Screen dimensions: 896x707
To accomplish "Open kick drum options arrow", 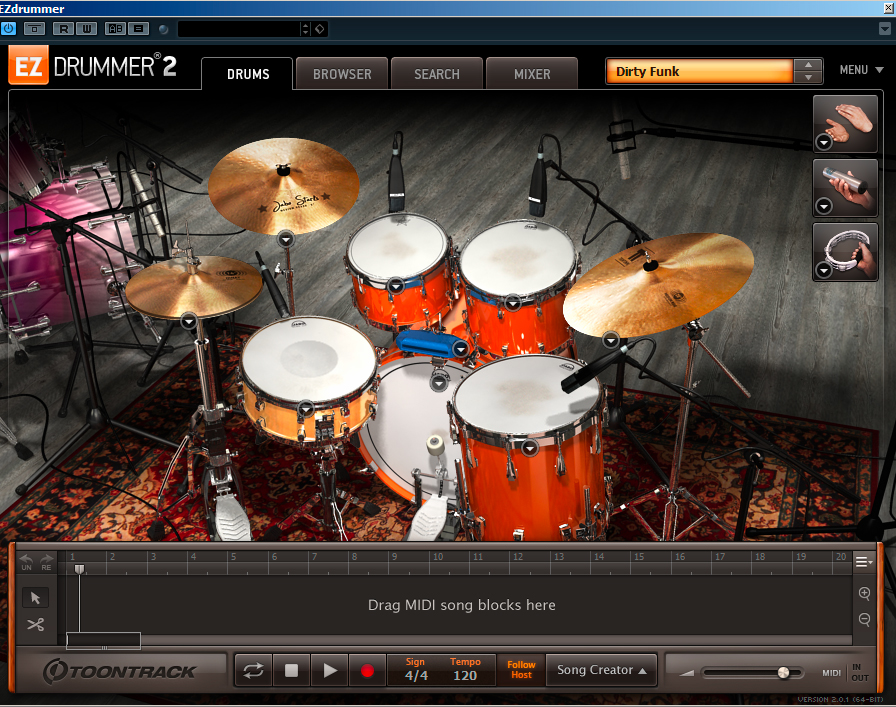I will coord(439,382).
